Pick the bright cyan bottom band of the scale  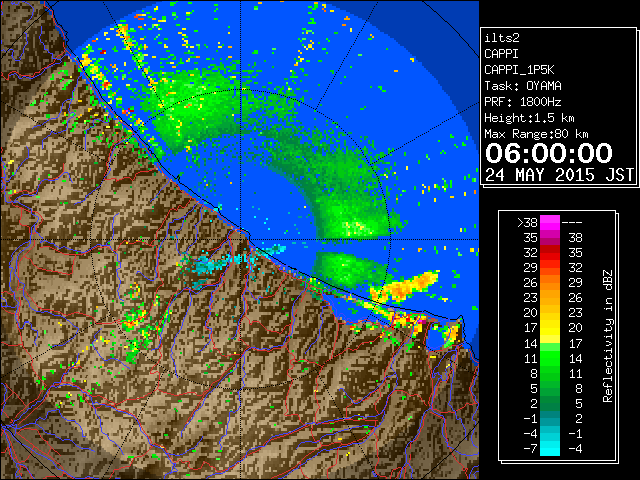point(550,449)
